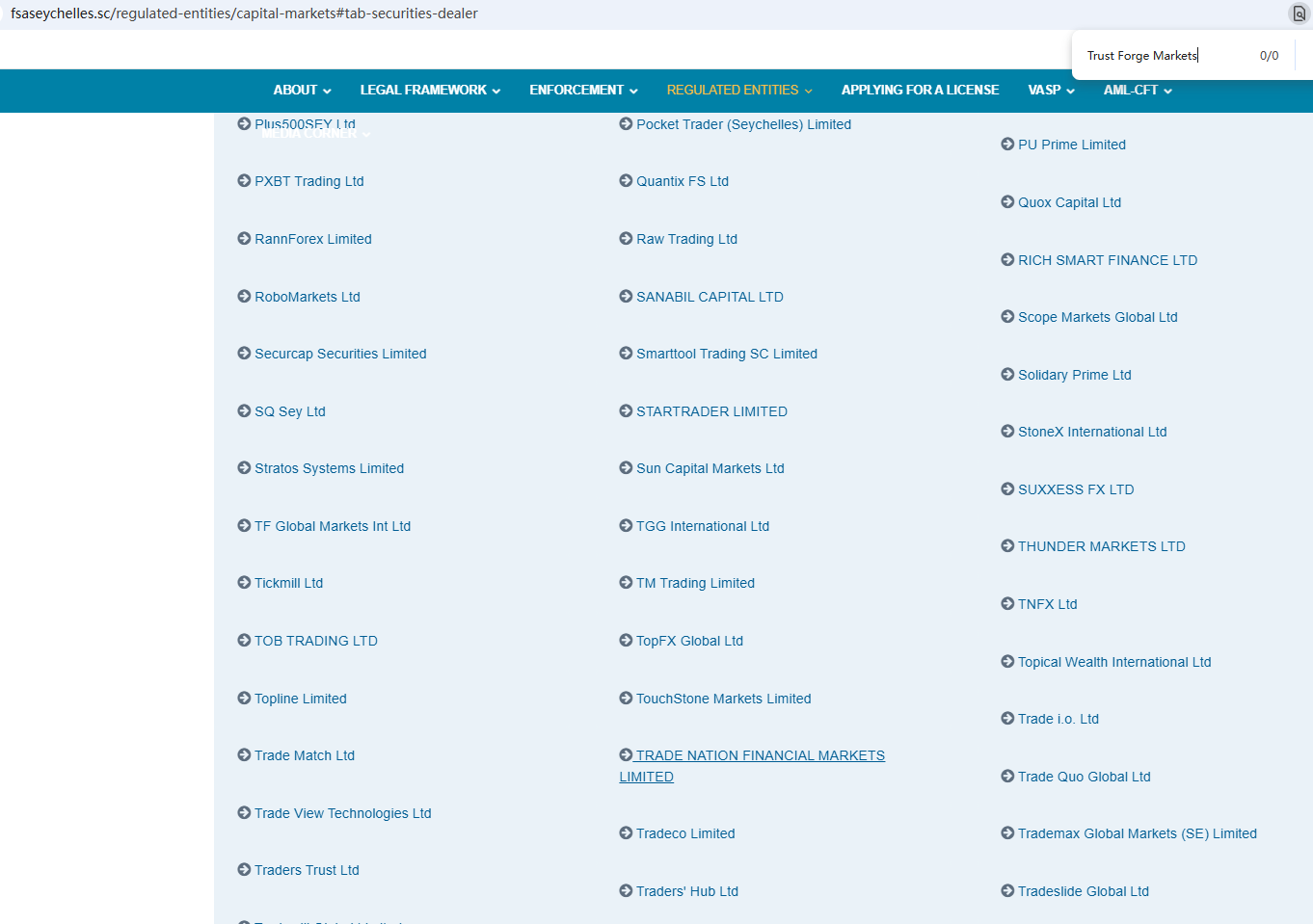Click arrow icon beside Topline Limited
1313x924 pixels.
click(244, 698)
